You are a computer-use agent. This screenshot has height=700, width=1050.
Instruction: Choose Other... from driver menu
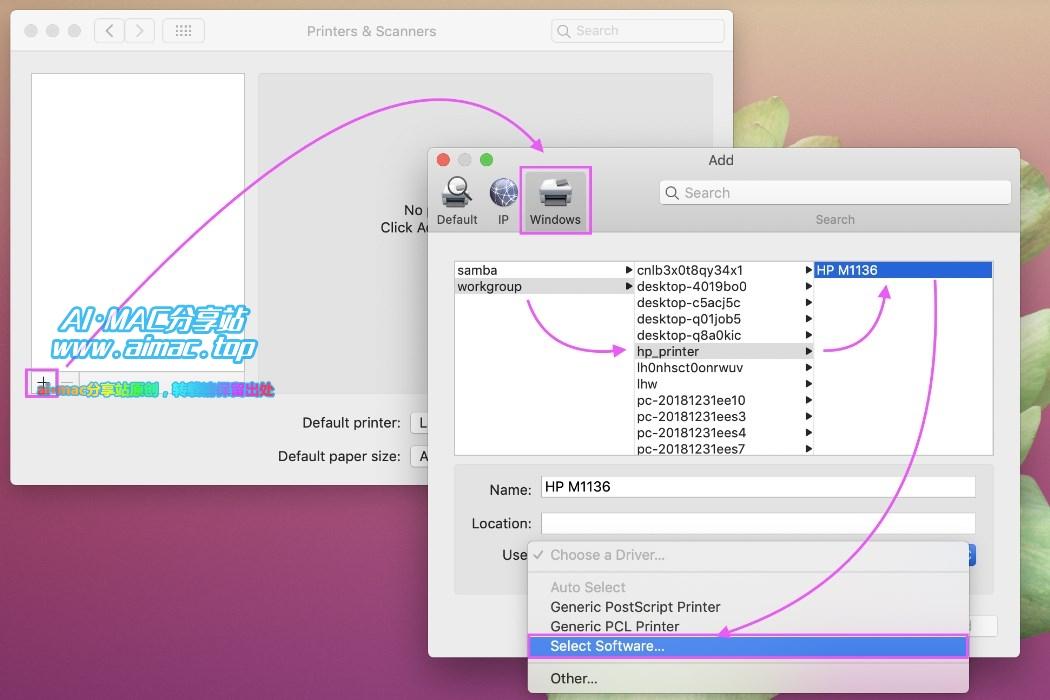pos(748,679)
